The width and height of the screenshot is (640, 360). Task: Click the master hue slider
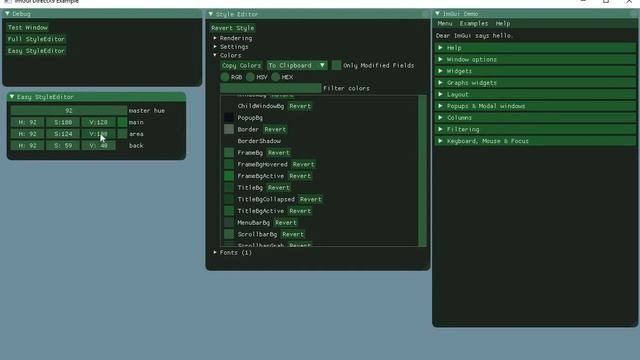coord(69,111)
